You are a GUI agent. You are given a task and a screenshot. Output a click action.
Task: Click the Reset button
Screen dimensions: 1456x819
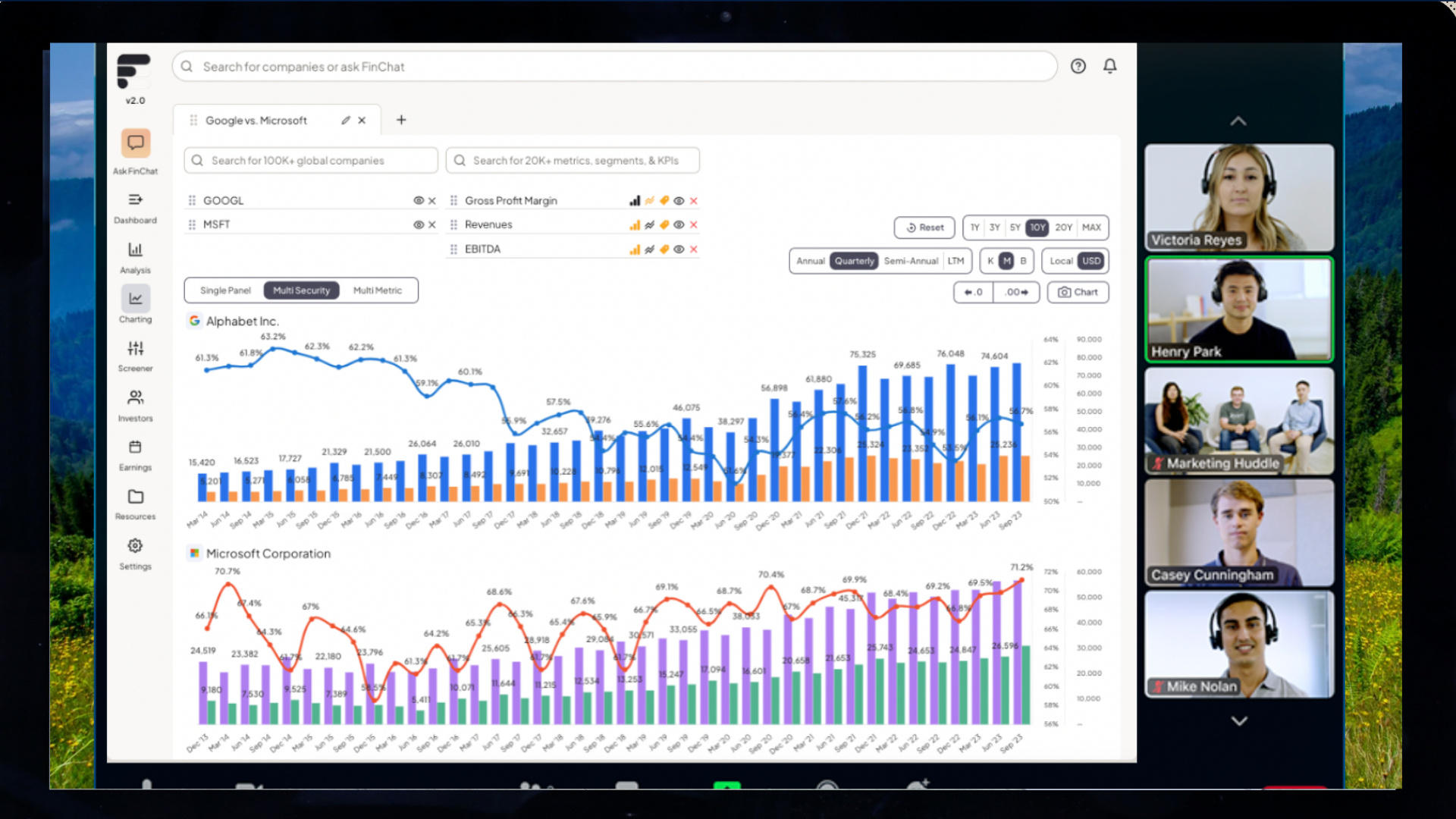924,227
